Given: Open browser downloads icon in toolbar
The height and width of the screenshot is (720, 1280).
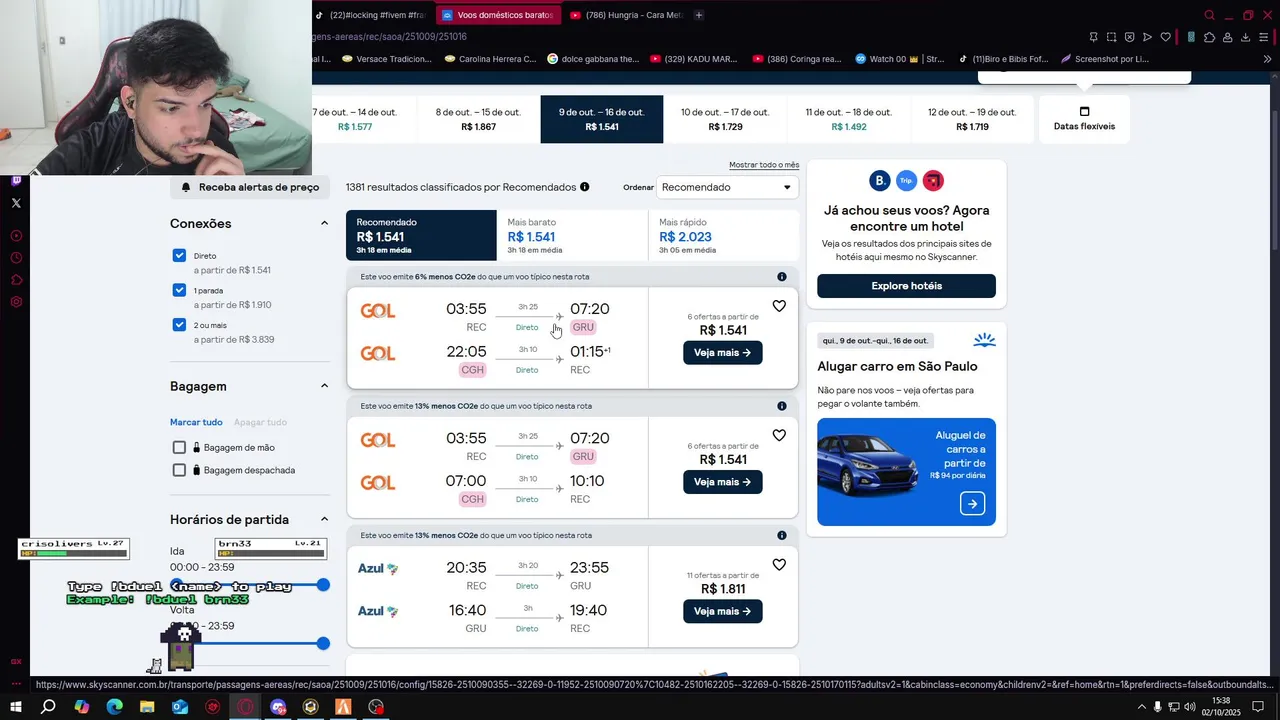Looking at the screenshot, I should pyautogui.click(x=1246, y=37).
